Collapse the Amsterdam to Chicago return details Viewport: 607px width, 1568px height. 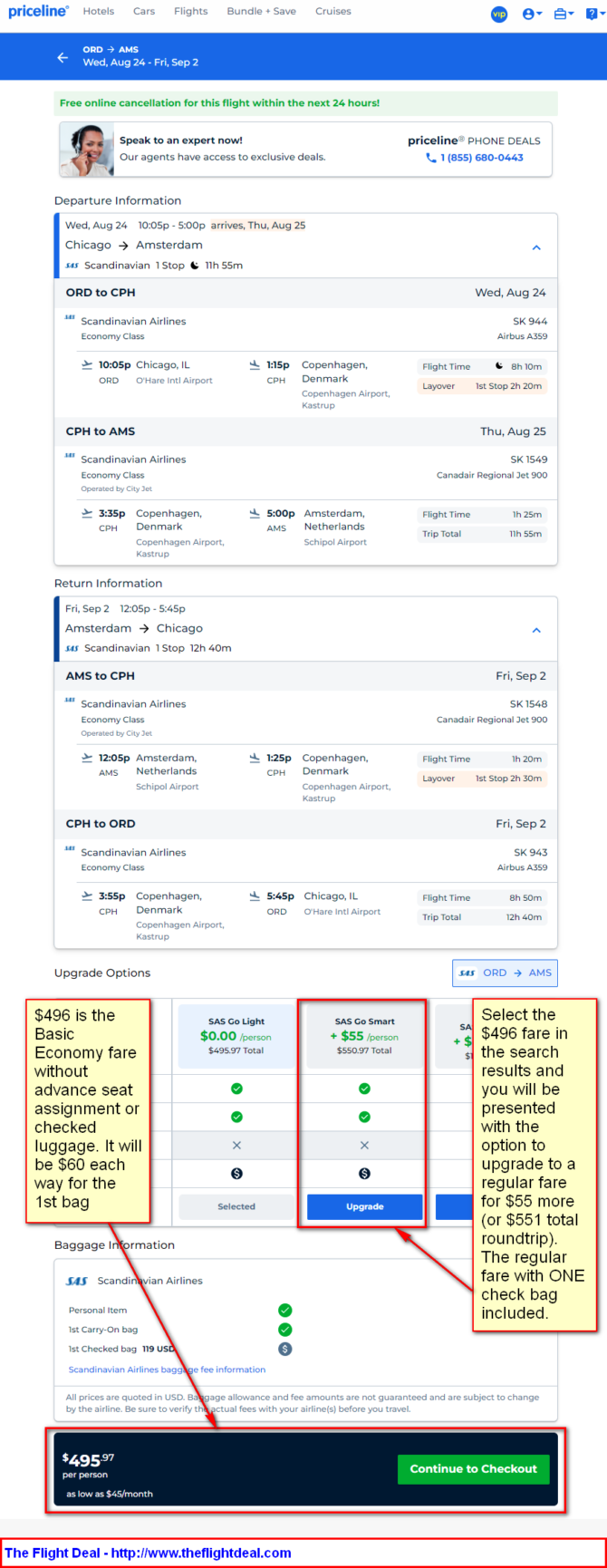[536, 630]
